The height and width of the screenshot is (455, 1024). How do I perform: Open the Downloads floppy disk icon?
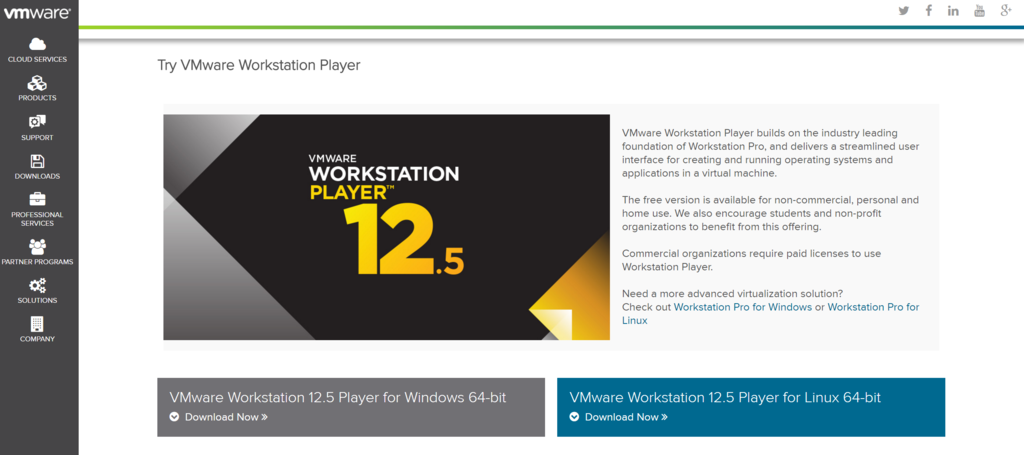[37, 161]
